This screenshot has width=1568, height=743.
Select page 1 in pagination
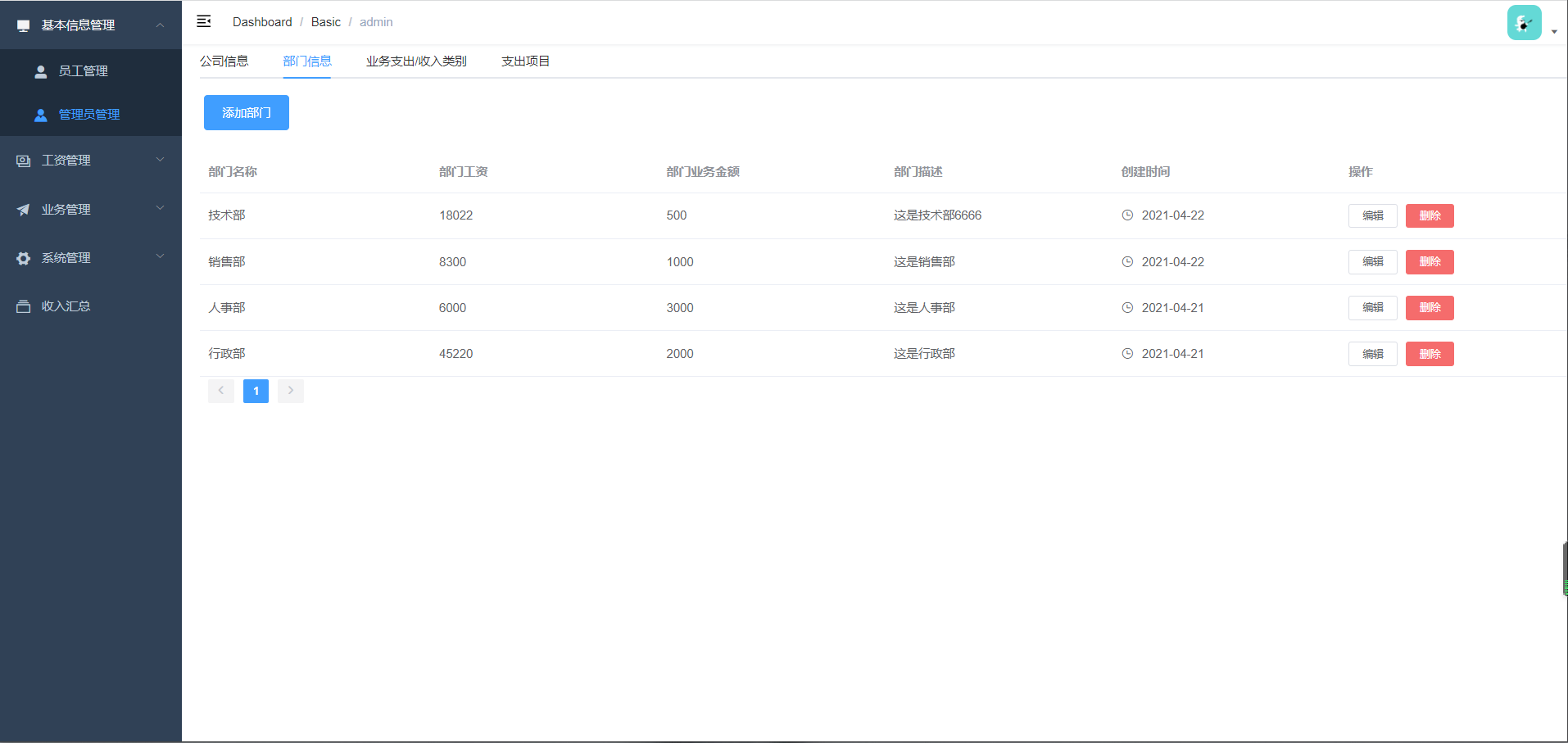coord(256,391)
